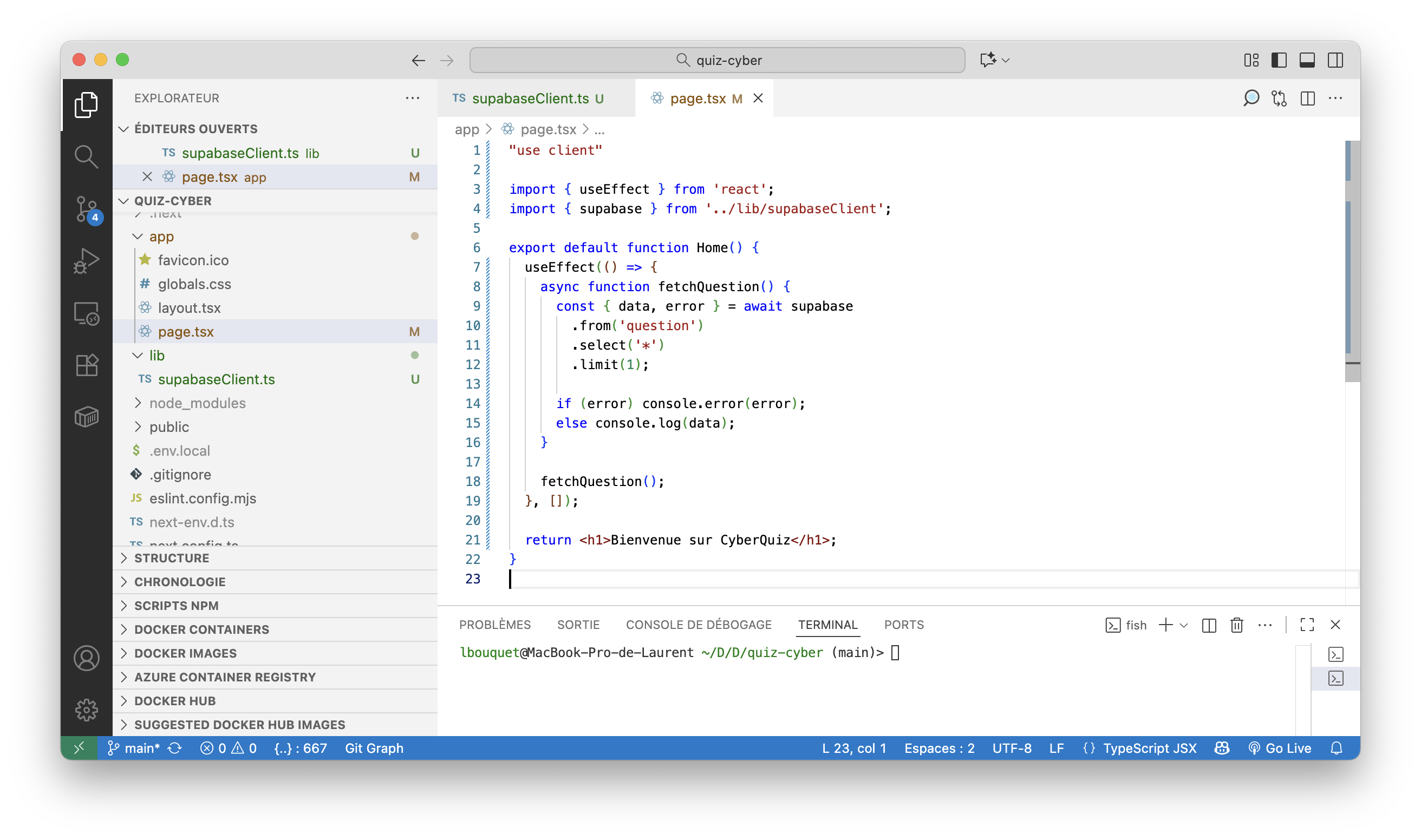Toggle the primary side bar visibility
This screenshot has width=1421, height=840.
(1279, 60)
